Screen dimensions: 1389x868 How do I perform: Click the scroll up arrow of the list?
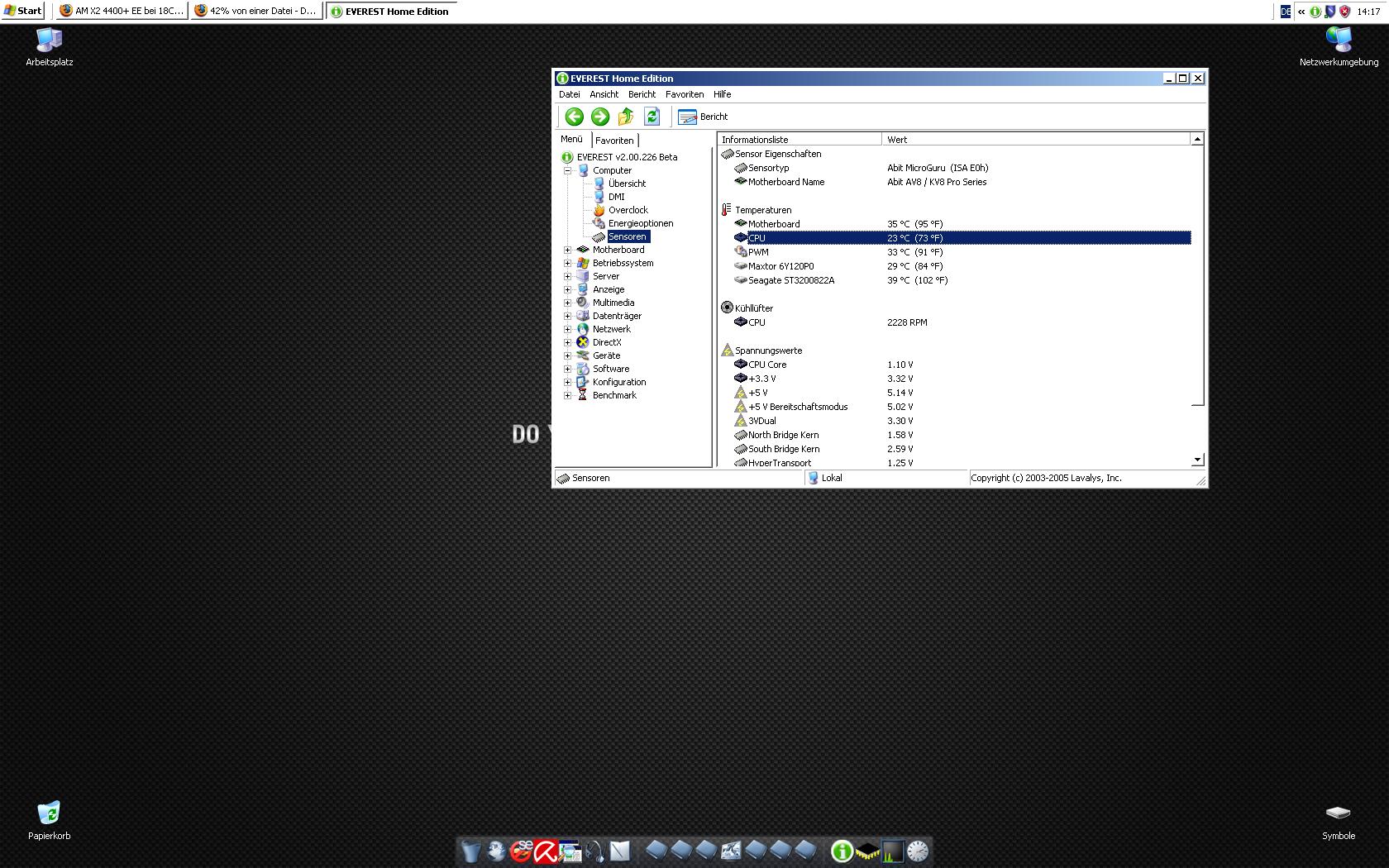tap(1197, 140)
